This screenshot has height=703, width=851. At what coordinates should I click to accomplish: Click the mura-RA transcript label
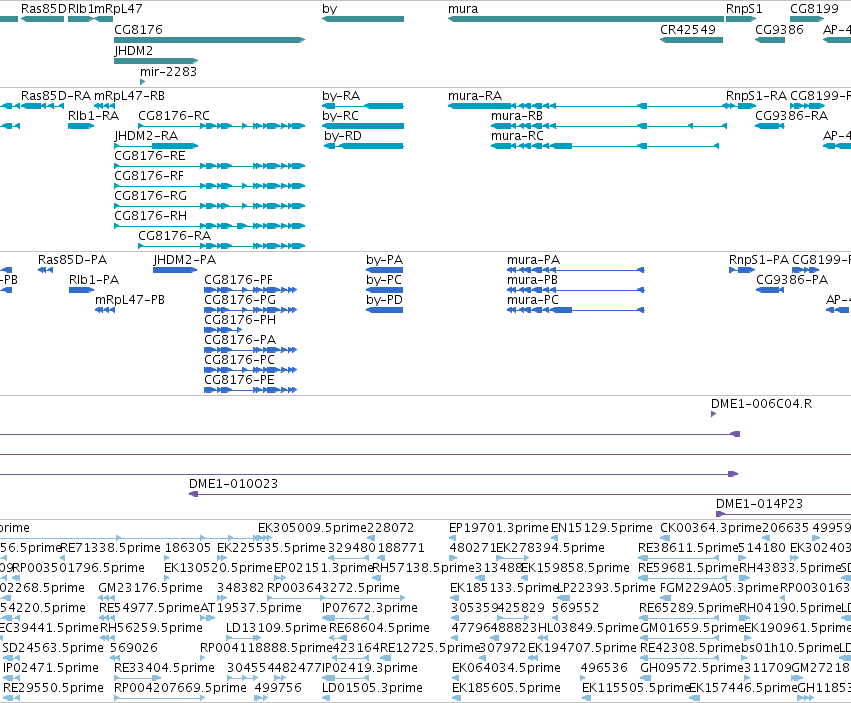pos(475,96)
